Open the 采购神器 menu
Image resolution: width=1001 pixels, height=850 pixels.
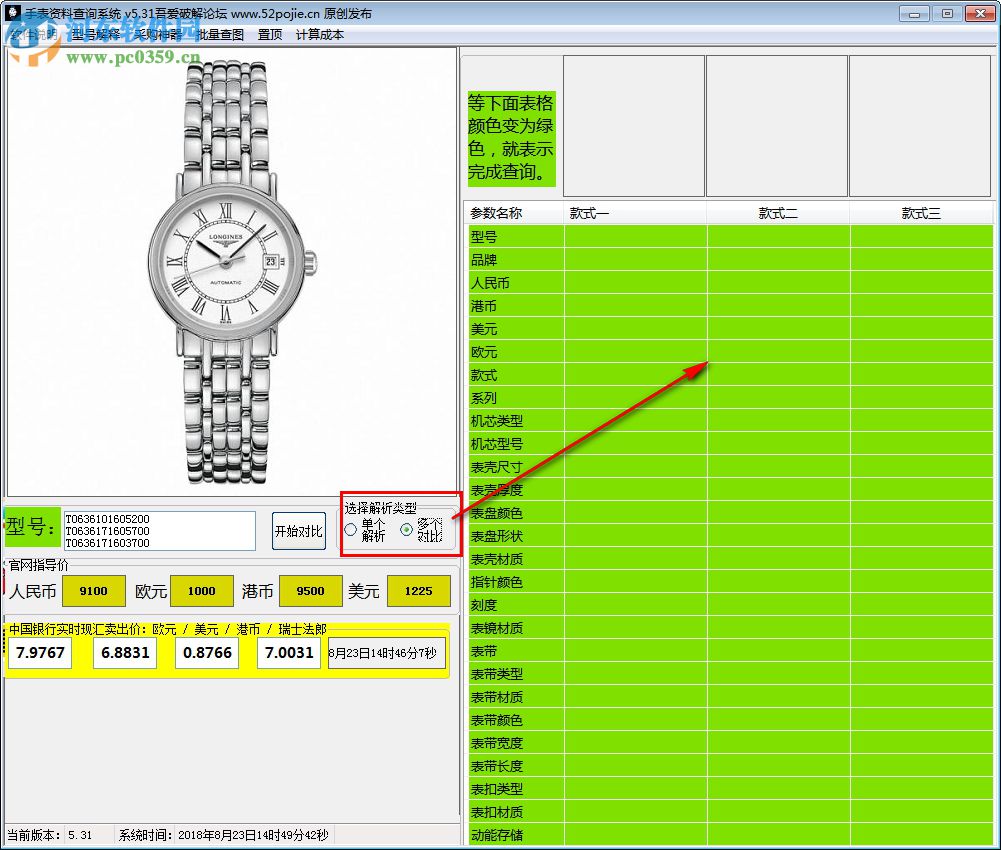[158, 34]
